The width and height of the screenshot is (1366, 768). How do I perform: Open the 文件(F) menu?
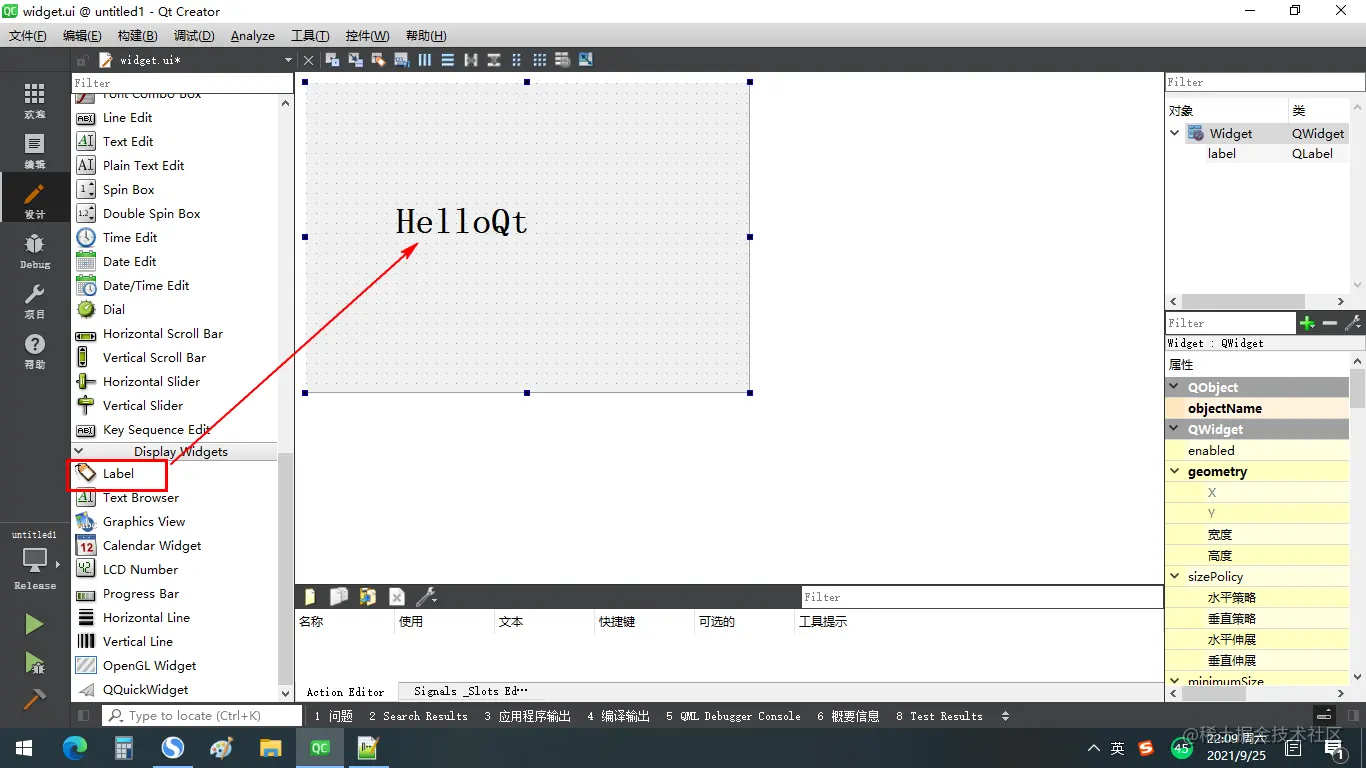(28, 36)
